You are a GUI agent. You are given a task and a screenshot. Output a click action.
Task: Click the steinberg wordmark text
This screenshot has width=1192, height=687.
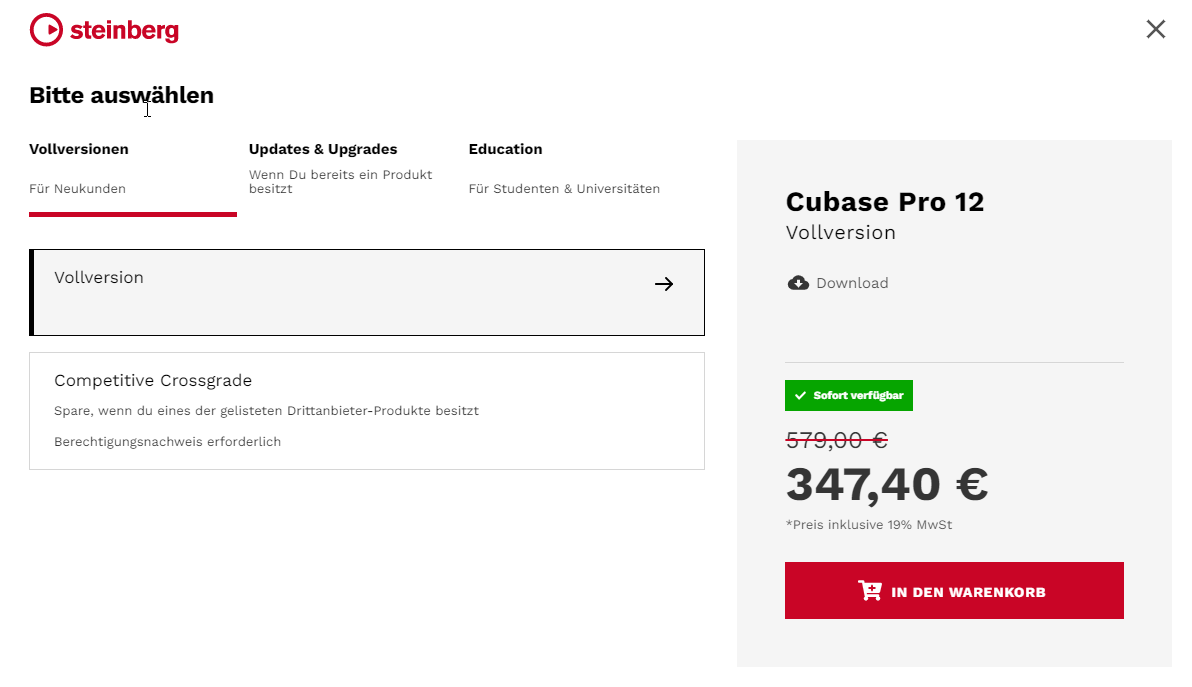tap(124, 31)
